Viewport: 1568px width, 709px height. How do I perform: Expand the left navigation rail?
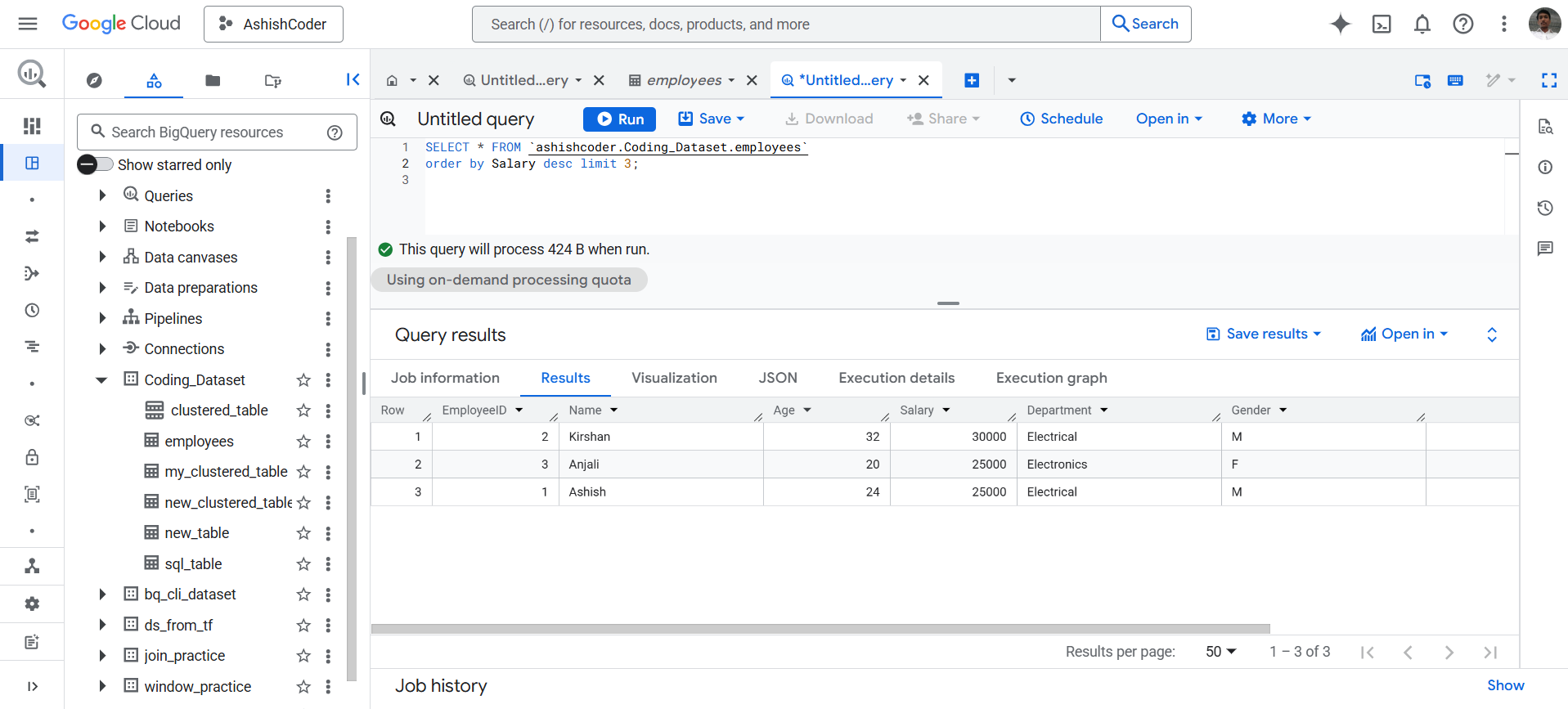32,686
